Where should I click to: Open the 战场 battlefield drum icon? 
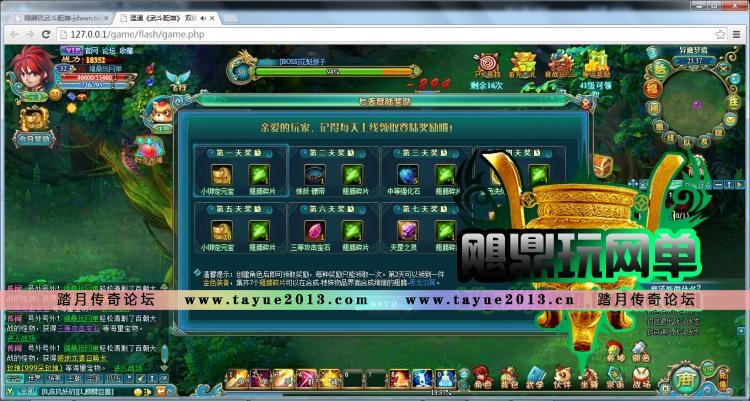[x=641, y=377]
